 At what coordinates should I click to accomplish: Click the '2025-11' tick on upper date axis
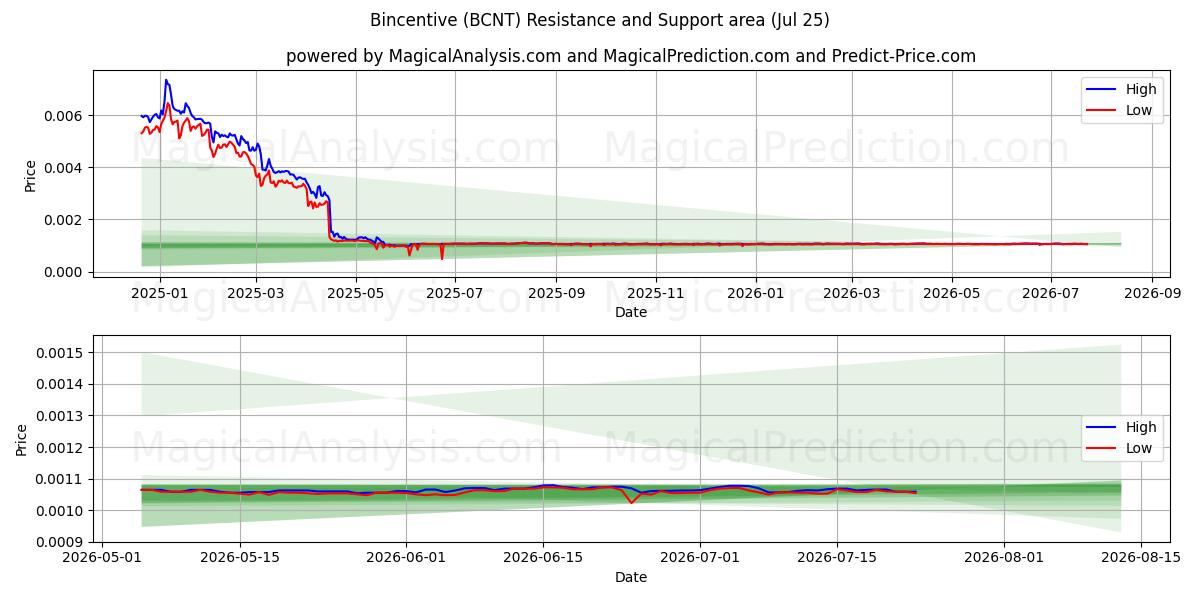(656, 293)
